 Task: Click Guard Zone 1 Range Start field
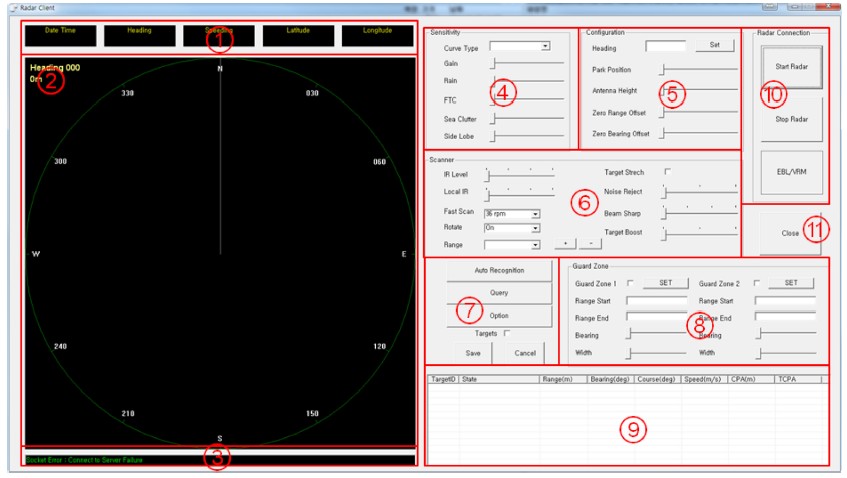(x=656, y=300)
